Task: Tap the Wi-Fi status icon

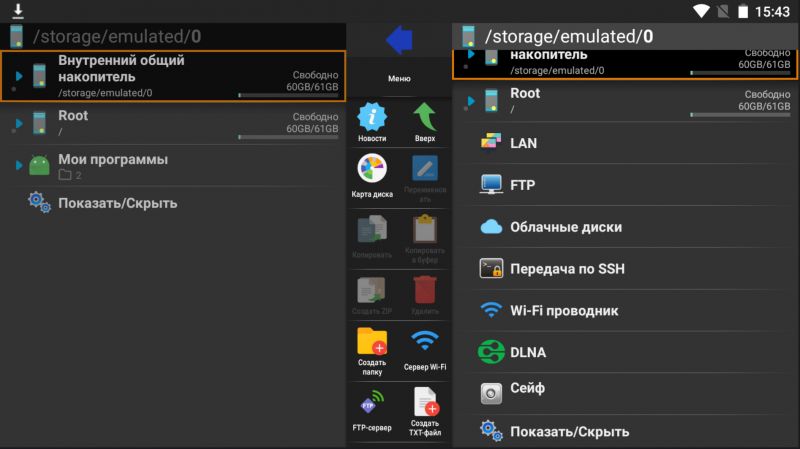Action: click(702, 11)
